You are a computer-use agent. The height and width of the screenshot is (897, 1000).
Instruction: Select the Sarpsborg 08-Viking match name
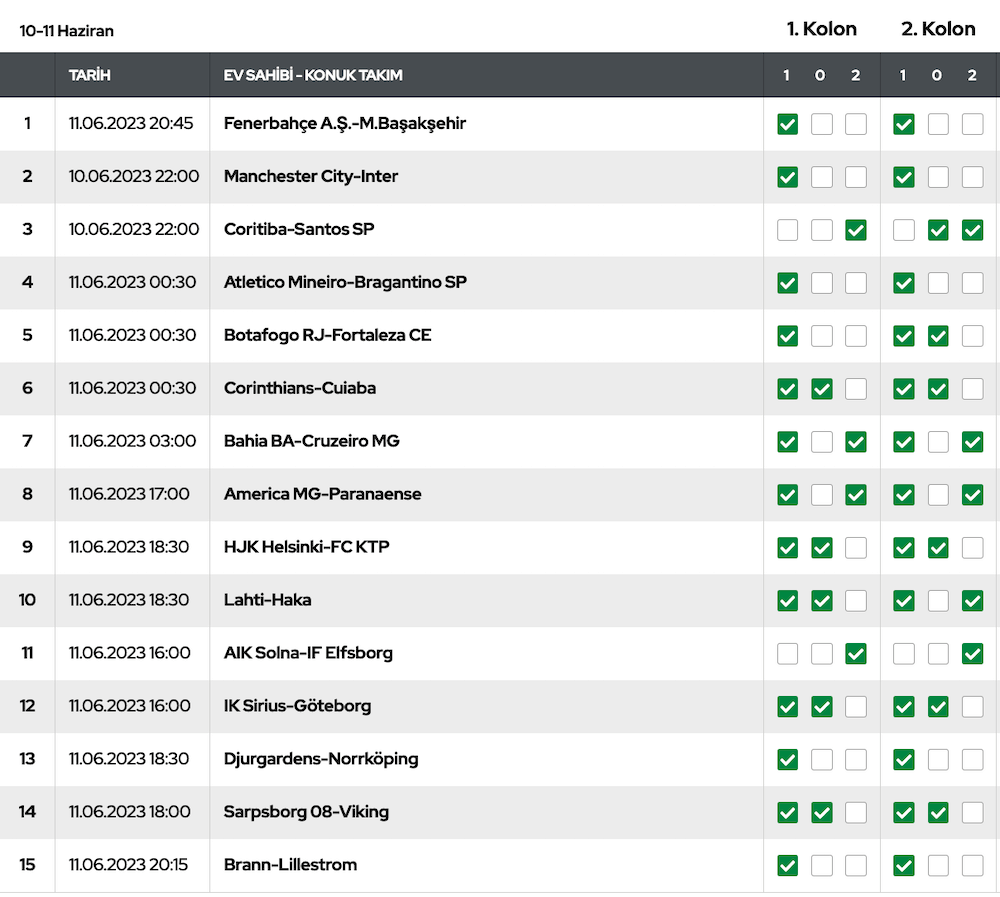coord(306,812)
